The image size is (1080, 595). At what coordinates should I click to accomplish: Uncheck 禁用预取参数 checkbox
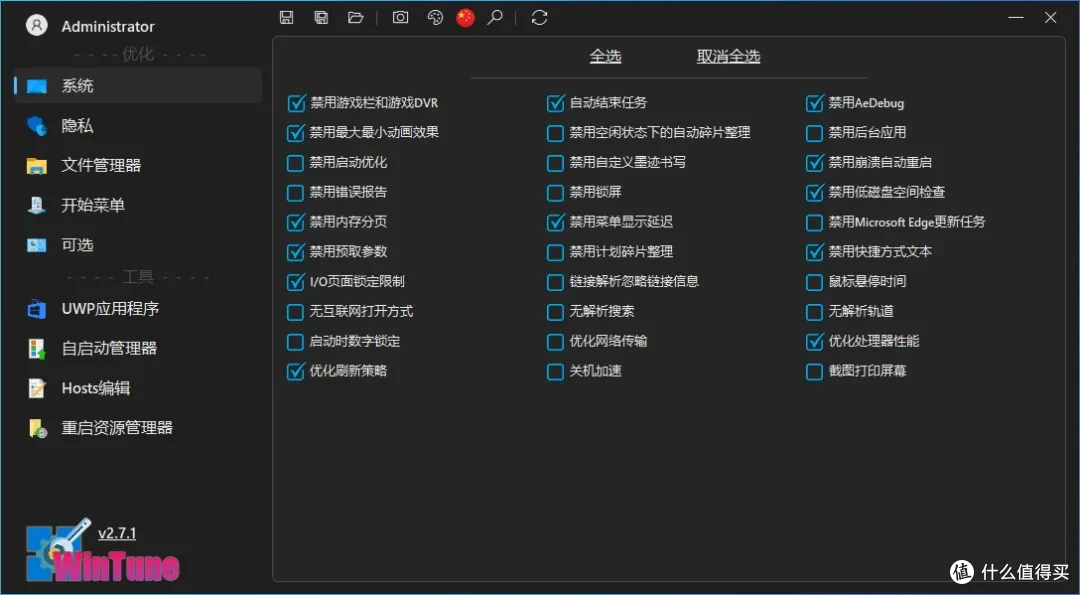click(x=295, y=253)
